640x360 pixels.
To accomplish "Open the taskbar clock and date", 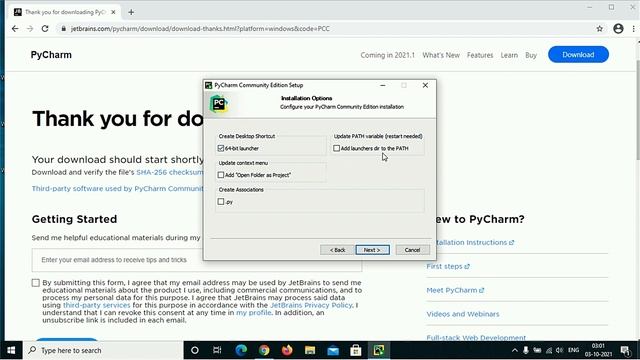I will [598, 350].
